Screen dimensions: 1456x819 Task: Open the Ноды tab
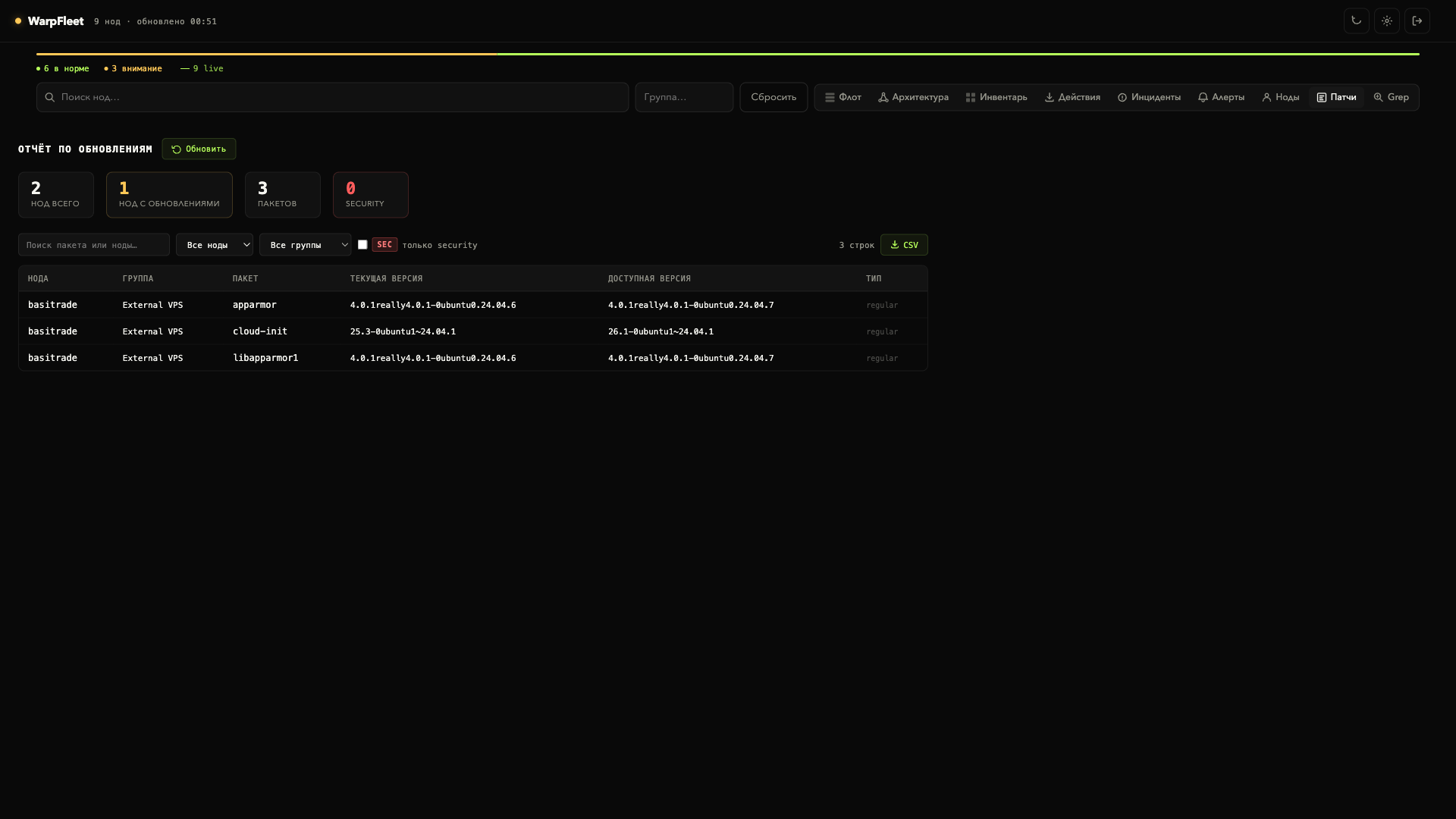1280,97
